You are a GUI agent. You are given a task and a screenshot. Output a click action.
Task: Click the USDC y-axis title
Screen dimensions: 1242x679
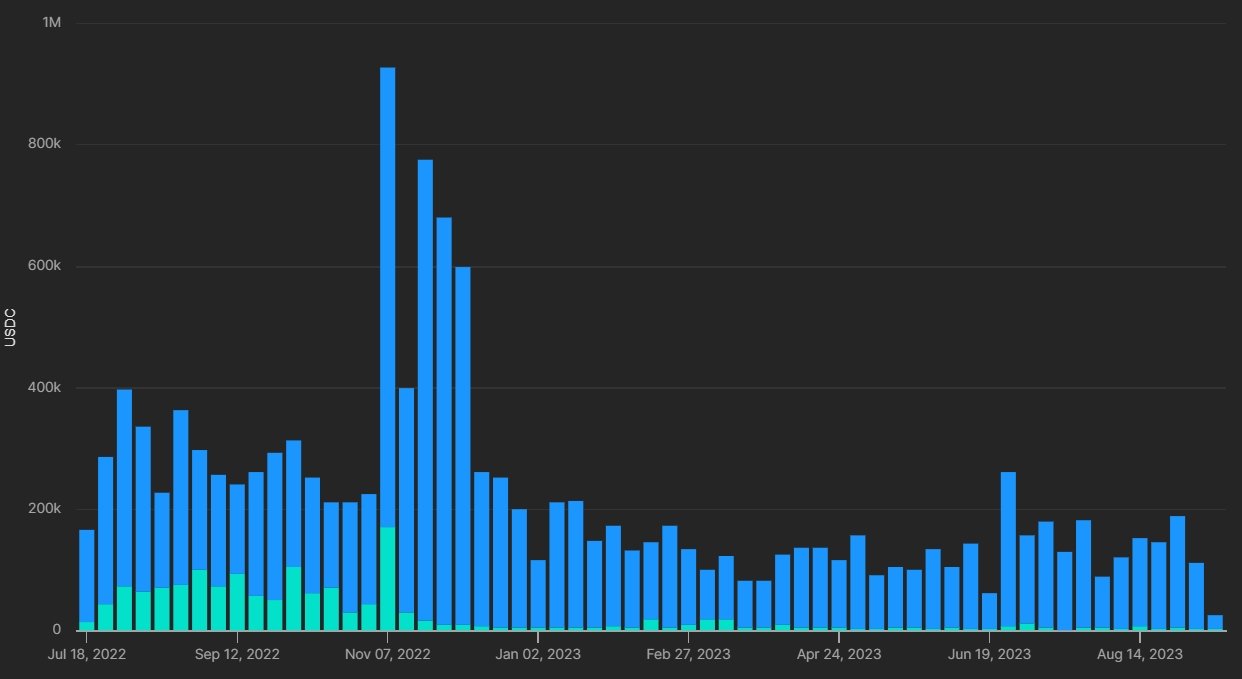(11, 327)
